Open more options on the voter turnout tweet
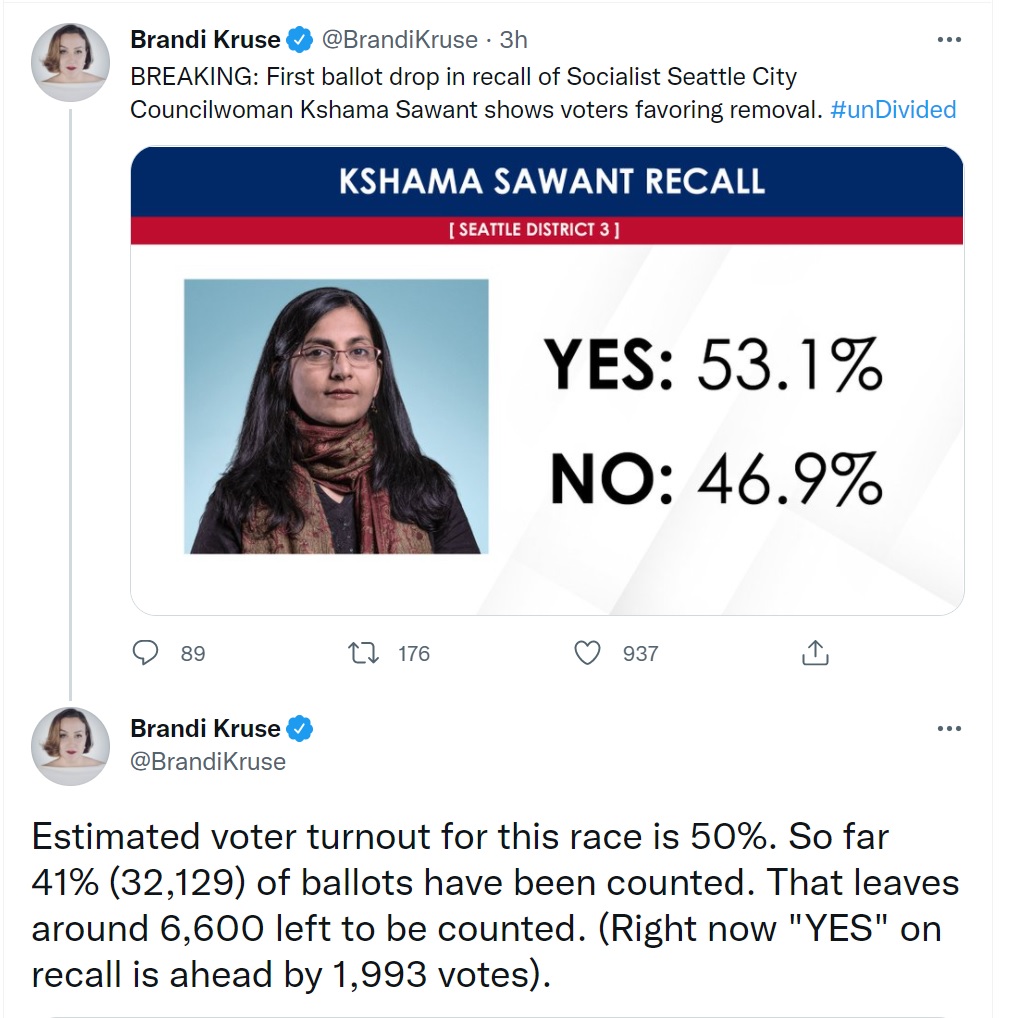 point(948,729)
